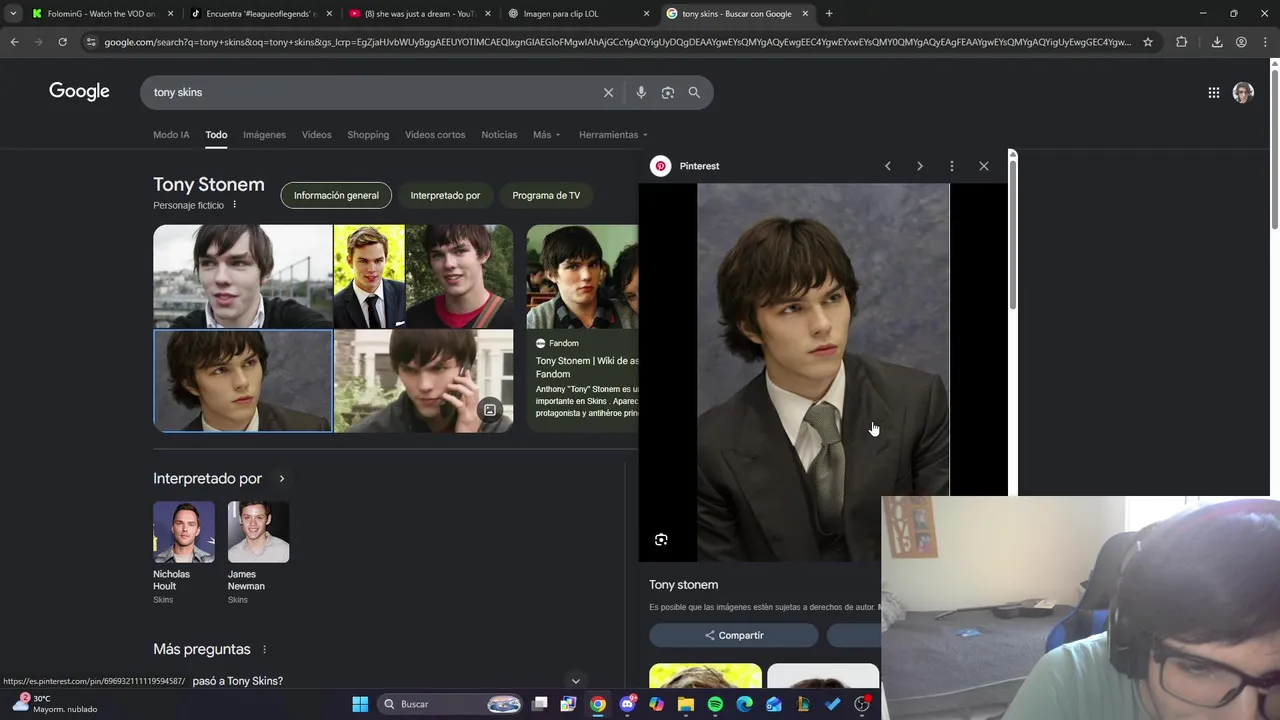Switch to the leagueoflegends TikTok tab
The image size is (1280, 720).
[260, 14]
